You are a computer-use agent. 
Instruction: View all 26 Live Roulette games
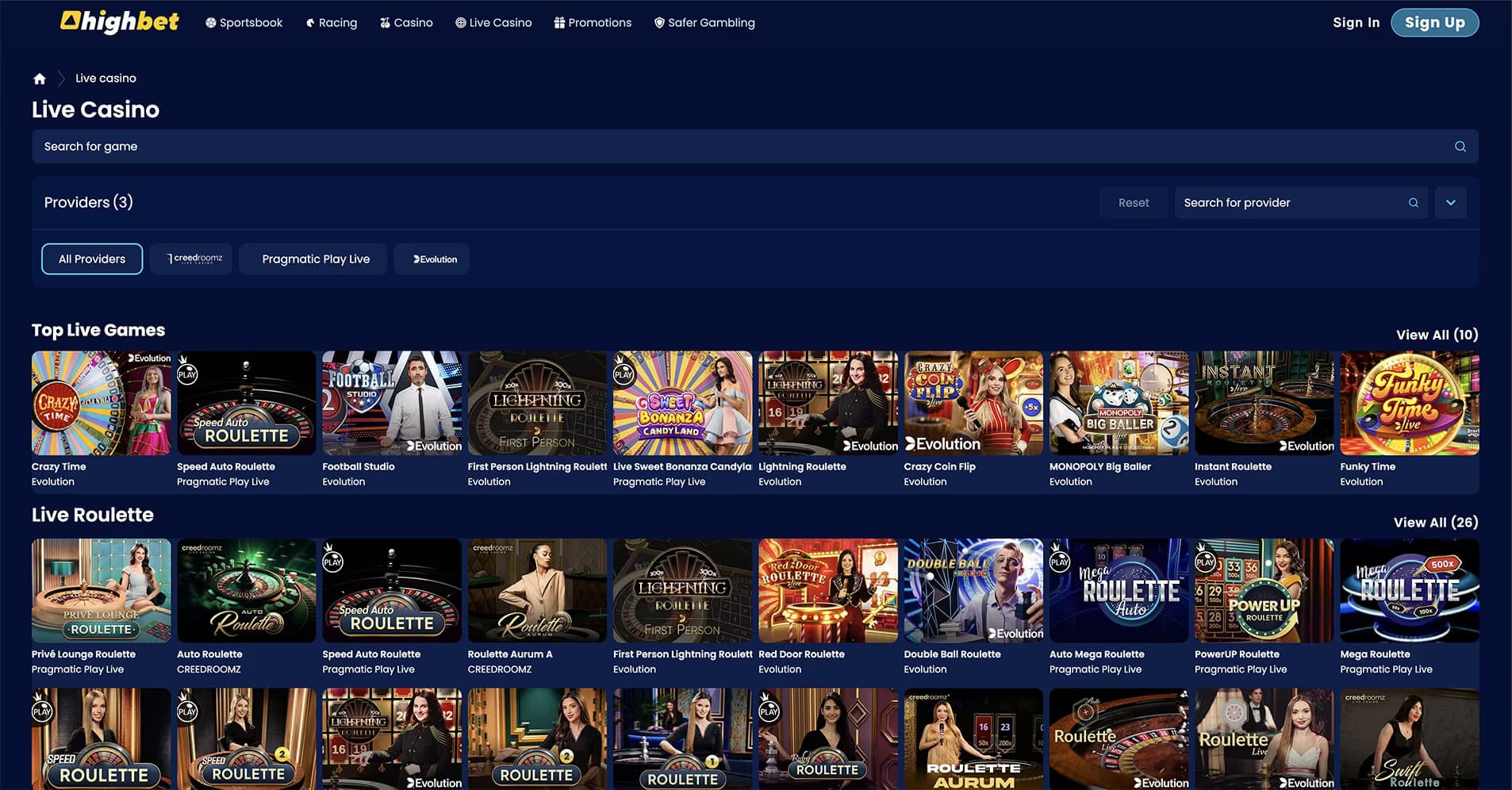(1435, 523)
